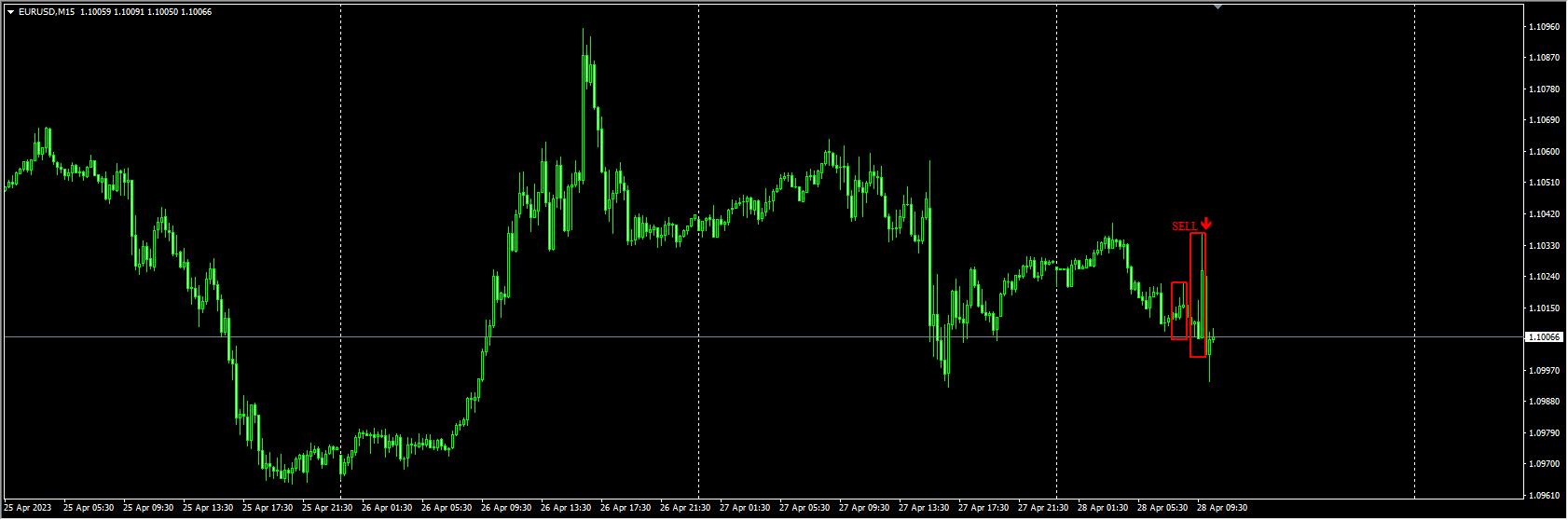Click the 27 Apr 05:30 time label

point(805,508)
